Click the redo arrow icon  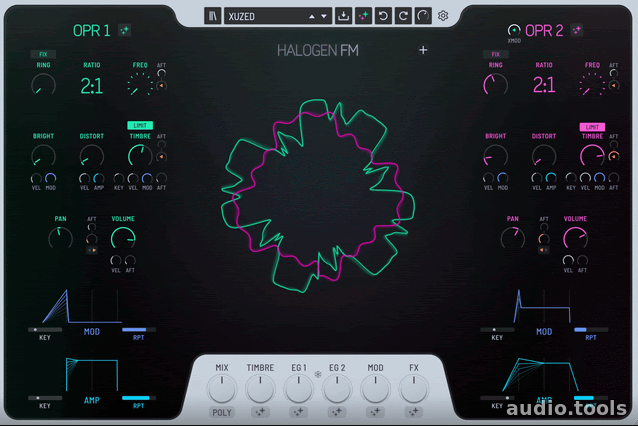pyautogui.click(x=403, y=16)
